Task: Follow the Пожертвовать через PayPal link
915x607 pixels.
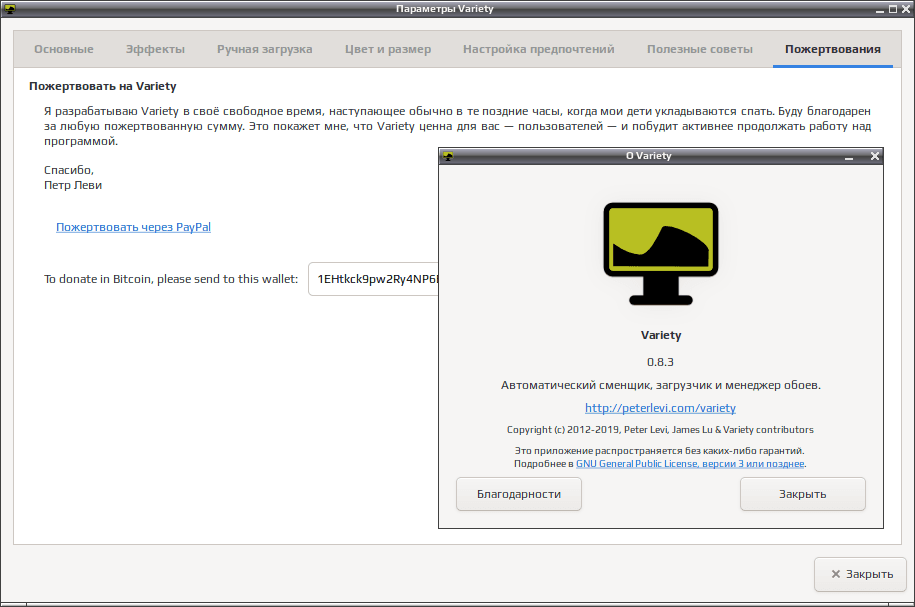Action: click(x=133, y=227)
